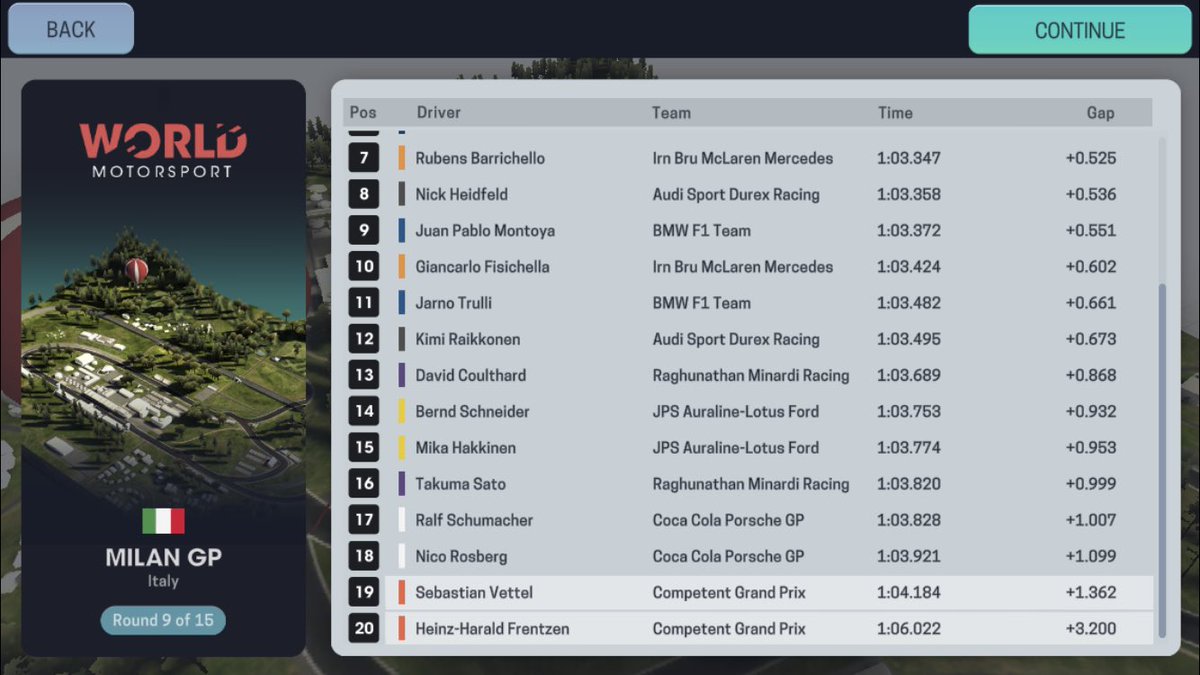The width and height of the screenshot is (1200, 675).
Task: Click the gap value +3.200
Action: tap(1091, 628)
